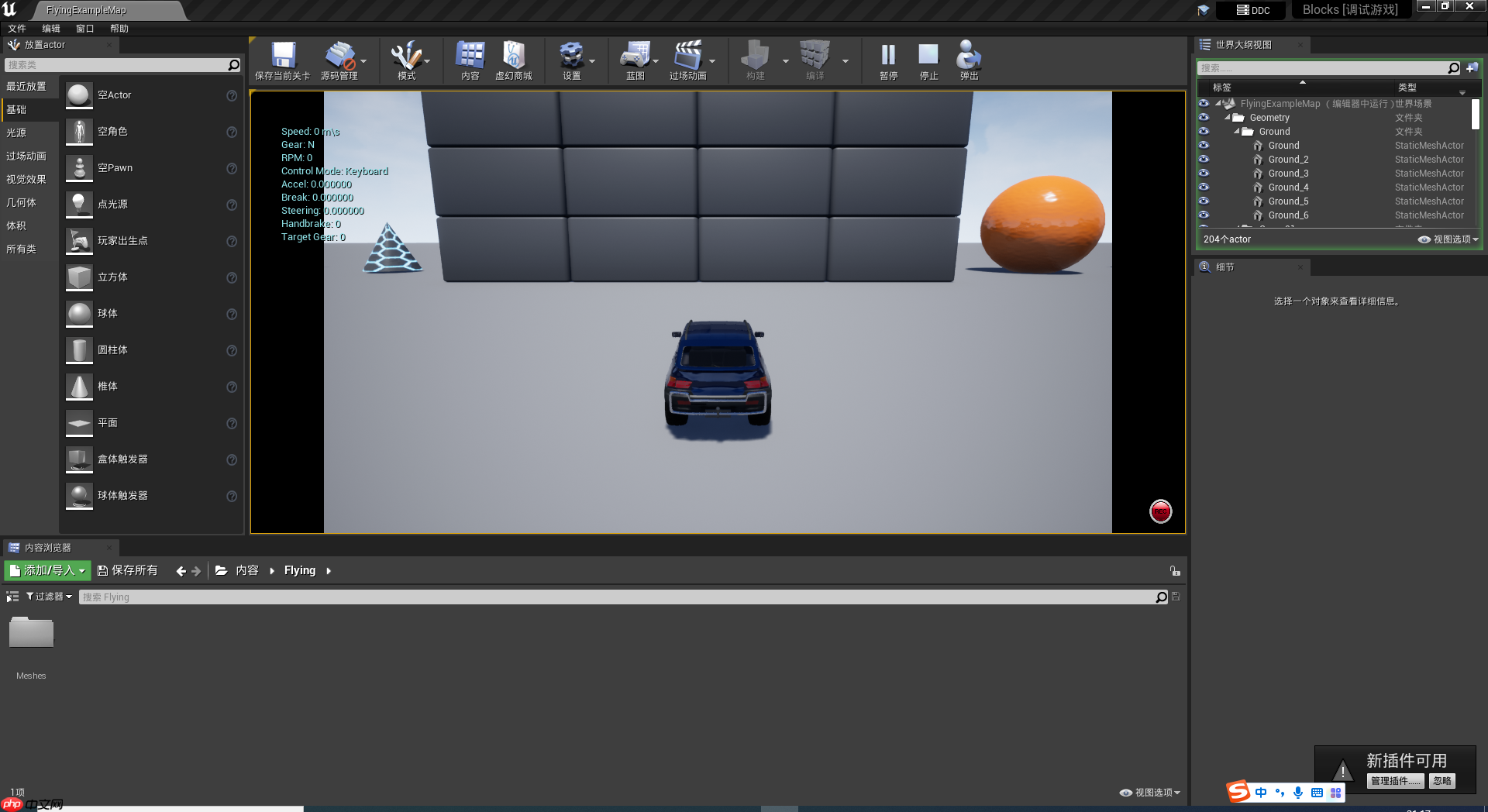This screenshot has height=812, width=1488.
Task: Click Manage Plugins (管理插件) in notification
Action: [1396, 781]
